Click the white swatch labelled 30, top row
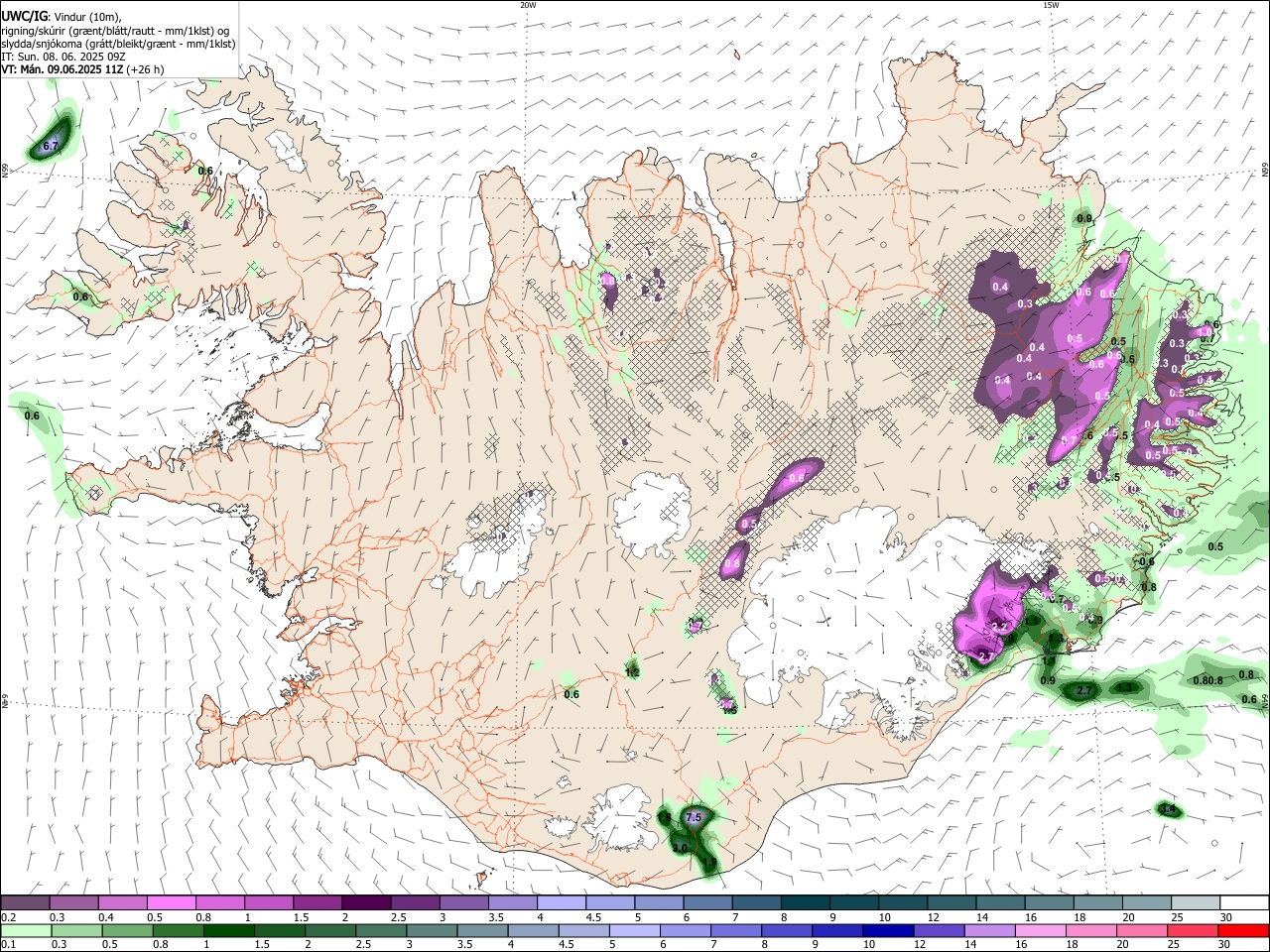Image resolution: width=1270 pixels, height=952 pixels. tap(1244, 903)
